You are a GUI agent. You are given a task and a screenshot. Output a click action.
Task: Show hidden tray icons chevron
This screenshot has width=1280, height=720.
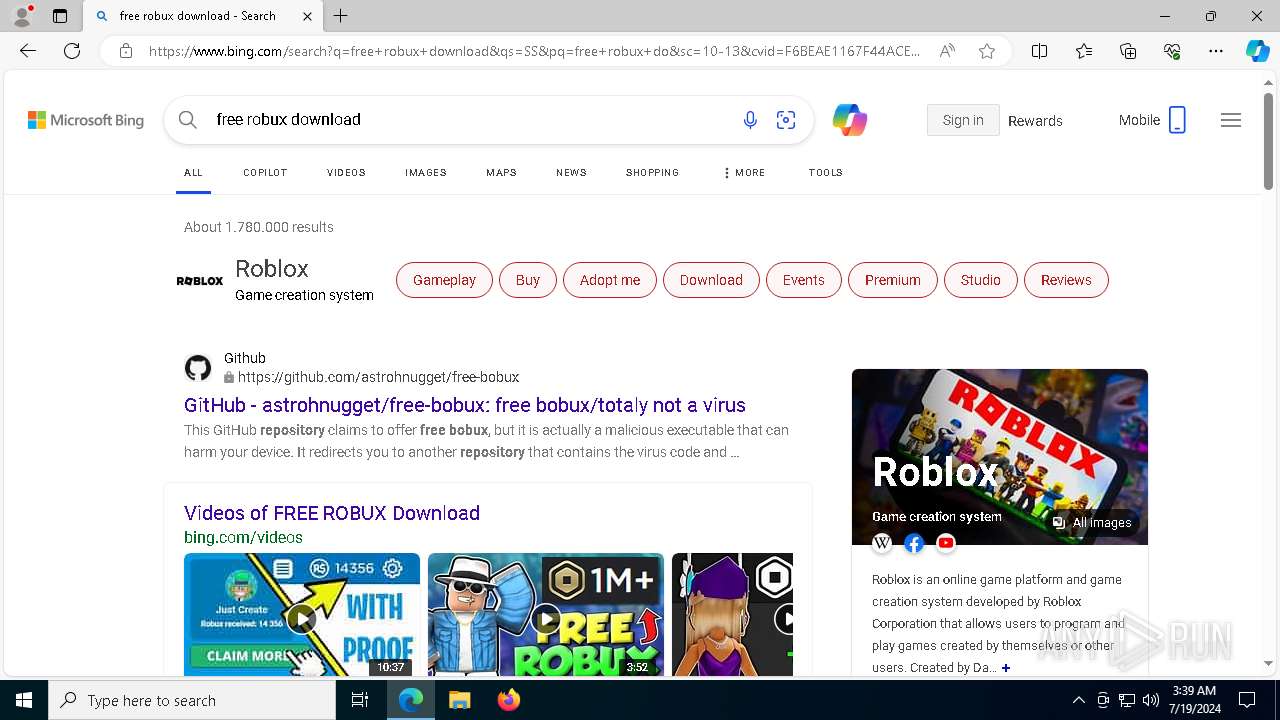coord(1078,700)
